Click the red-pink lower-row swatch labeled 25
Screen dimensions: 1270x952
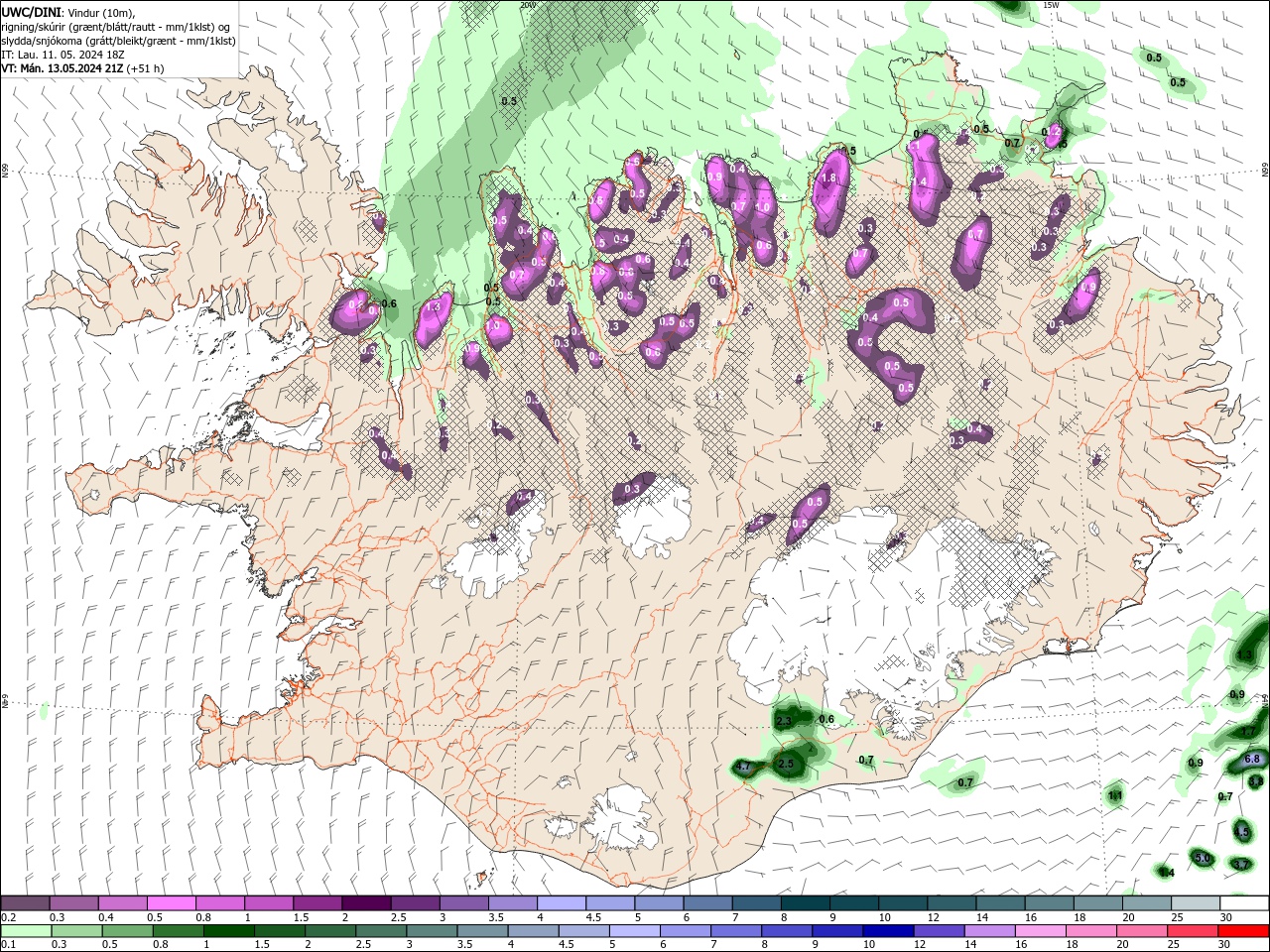[x=1192, y=931]
